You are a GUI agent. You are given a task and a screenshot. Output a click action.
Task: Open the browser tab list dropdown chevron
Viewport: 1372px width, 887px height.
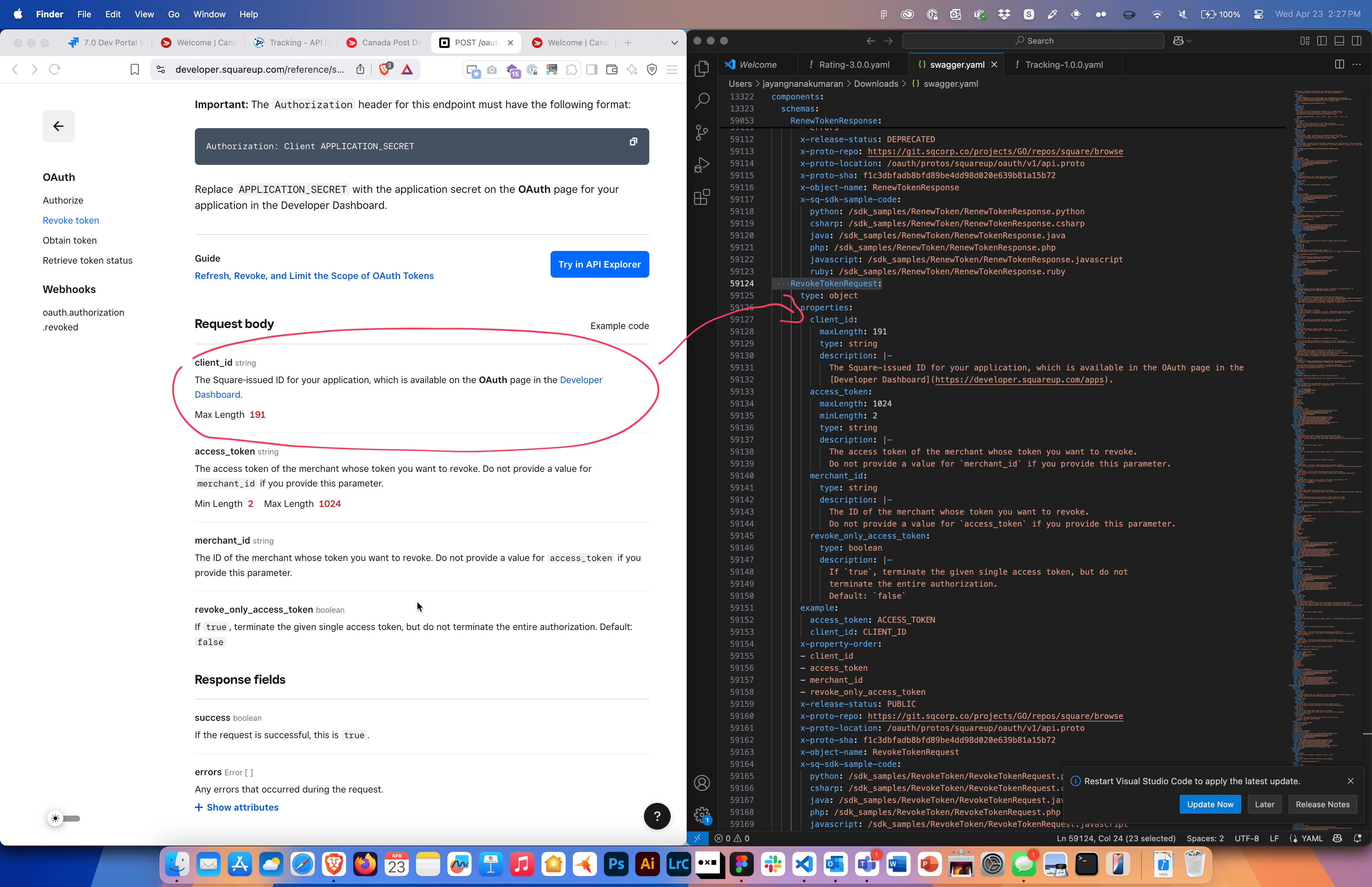click(x=674, y=43)
